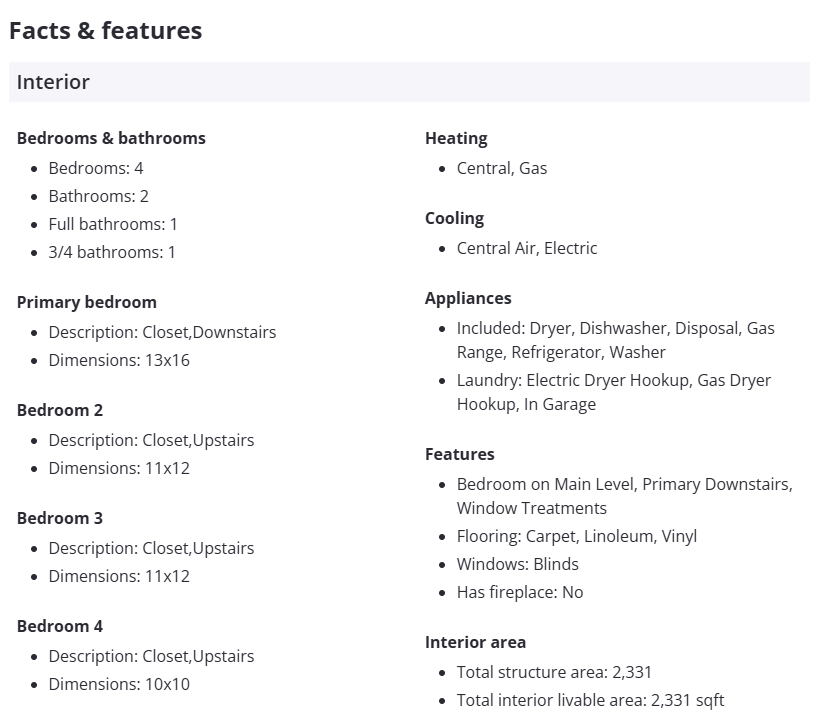Click the Appliances subheading
The image size is (835, 721).
click(468, 298)
